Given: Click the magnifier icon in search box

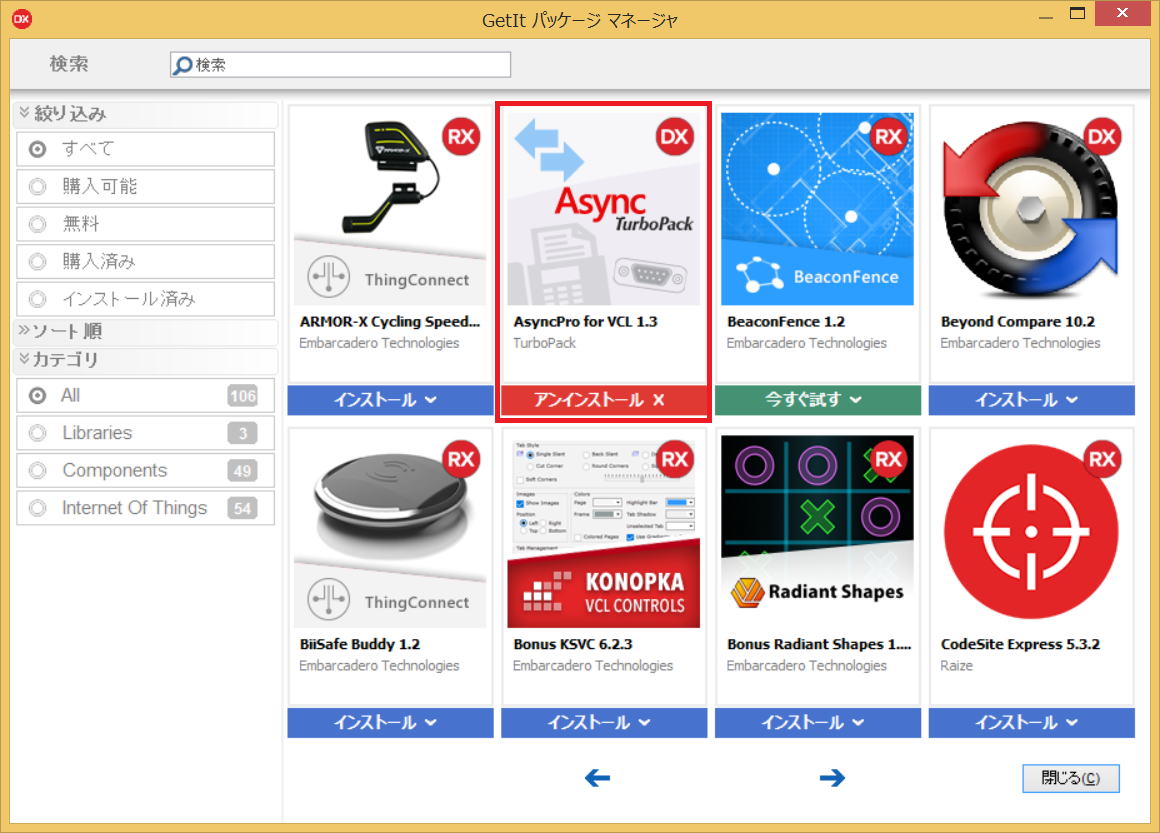Looking at the screenshot, I should (x=182, y=65).
